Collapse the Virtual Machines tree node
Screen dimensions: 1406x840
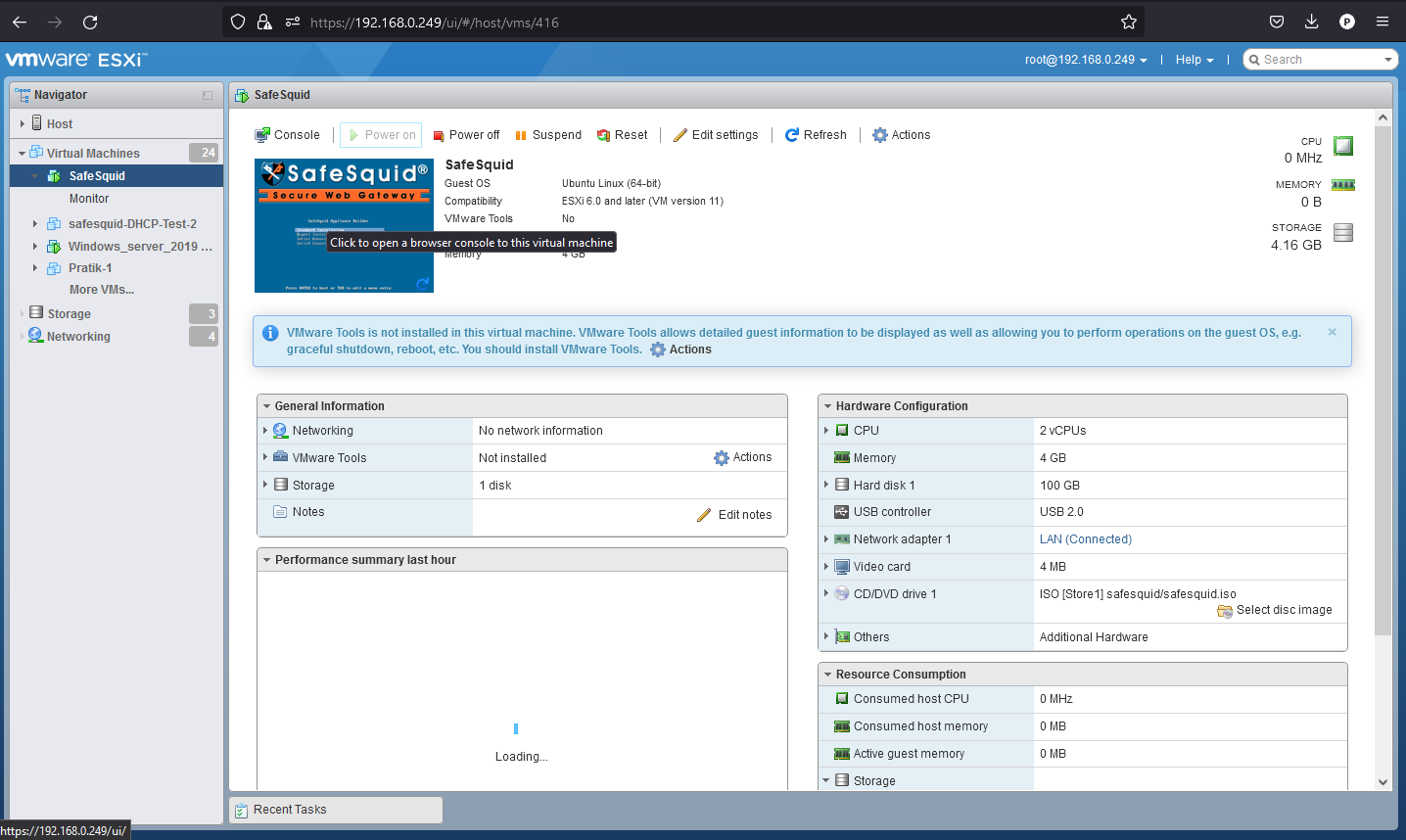pos(23,154)
